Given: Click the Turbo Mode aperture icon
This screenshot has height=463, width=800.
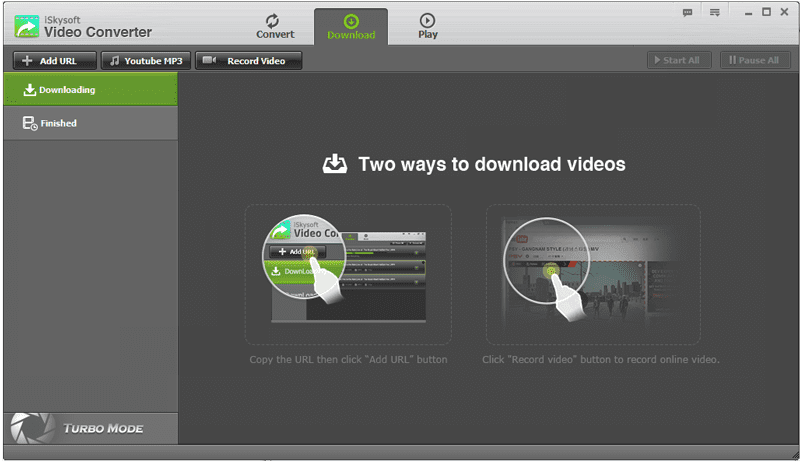Looking at the screenshot, I should click(x=27, y=428).
